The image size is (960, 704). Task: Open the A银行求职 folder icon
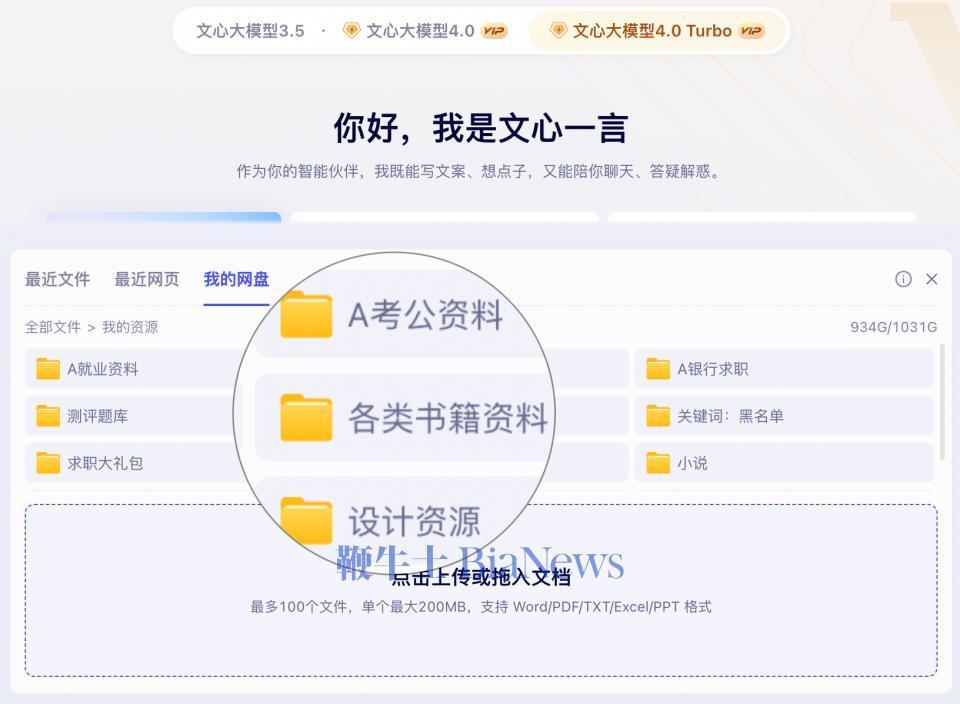[656, 368]
